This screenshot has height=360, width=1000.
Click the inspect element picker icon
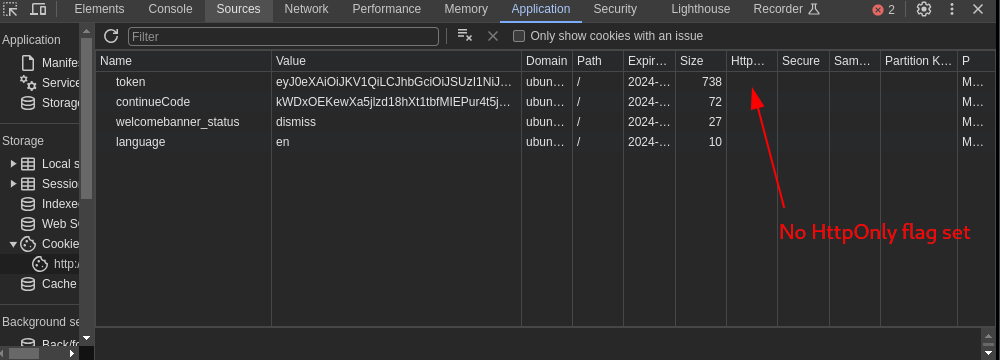11,9
